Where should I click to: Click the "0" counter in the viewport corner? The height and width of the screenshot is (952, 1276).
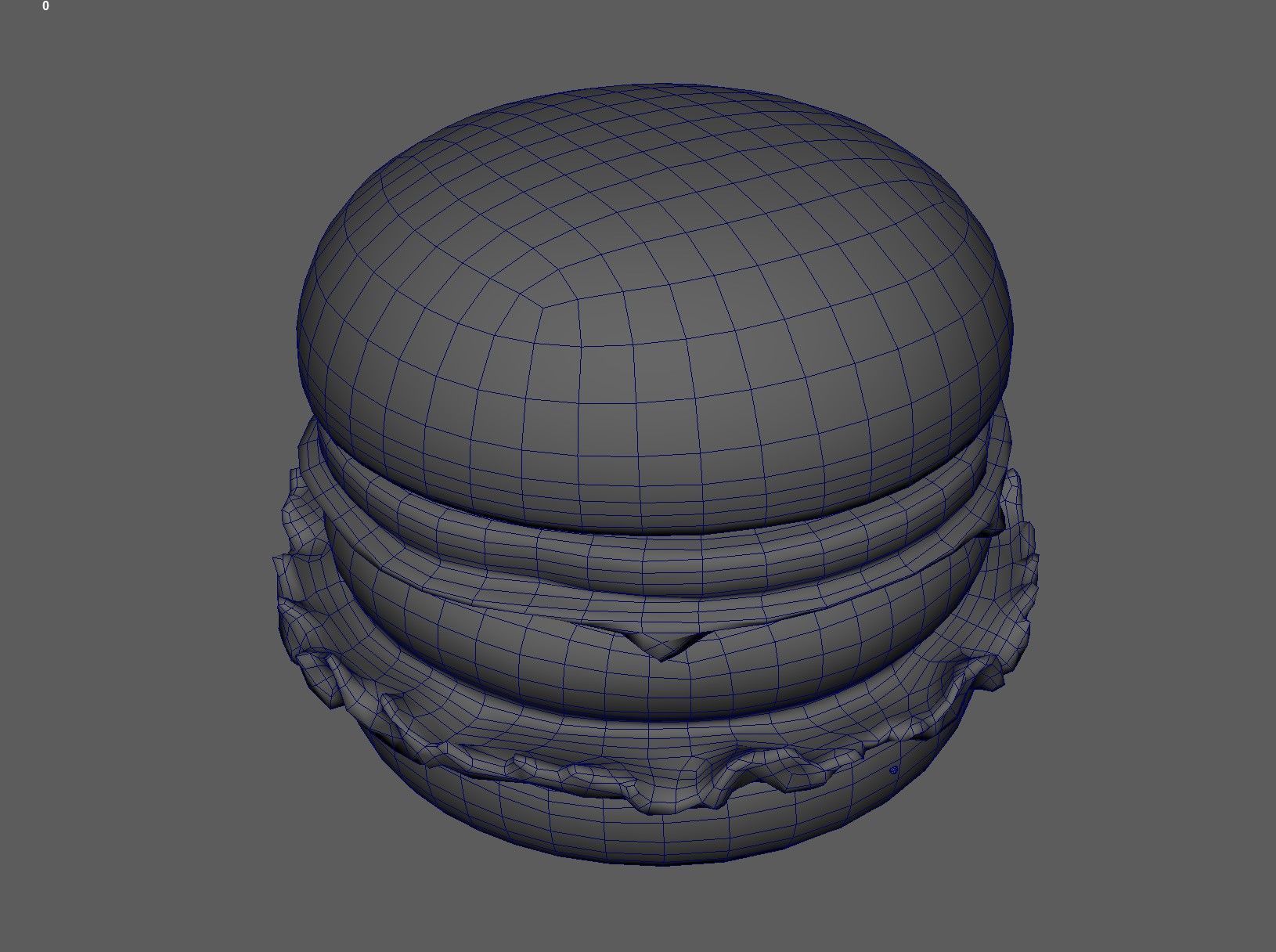tap(45, 6)
